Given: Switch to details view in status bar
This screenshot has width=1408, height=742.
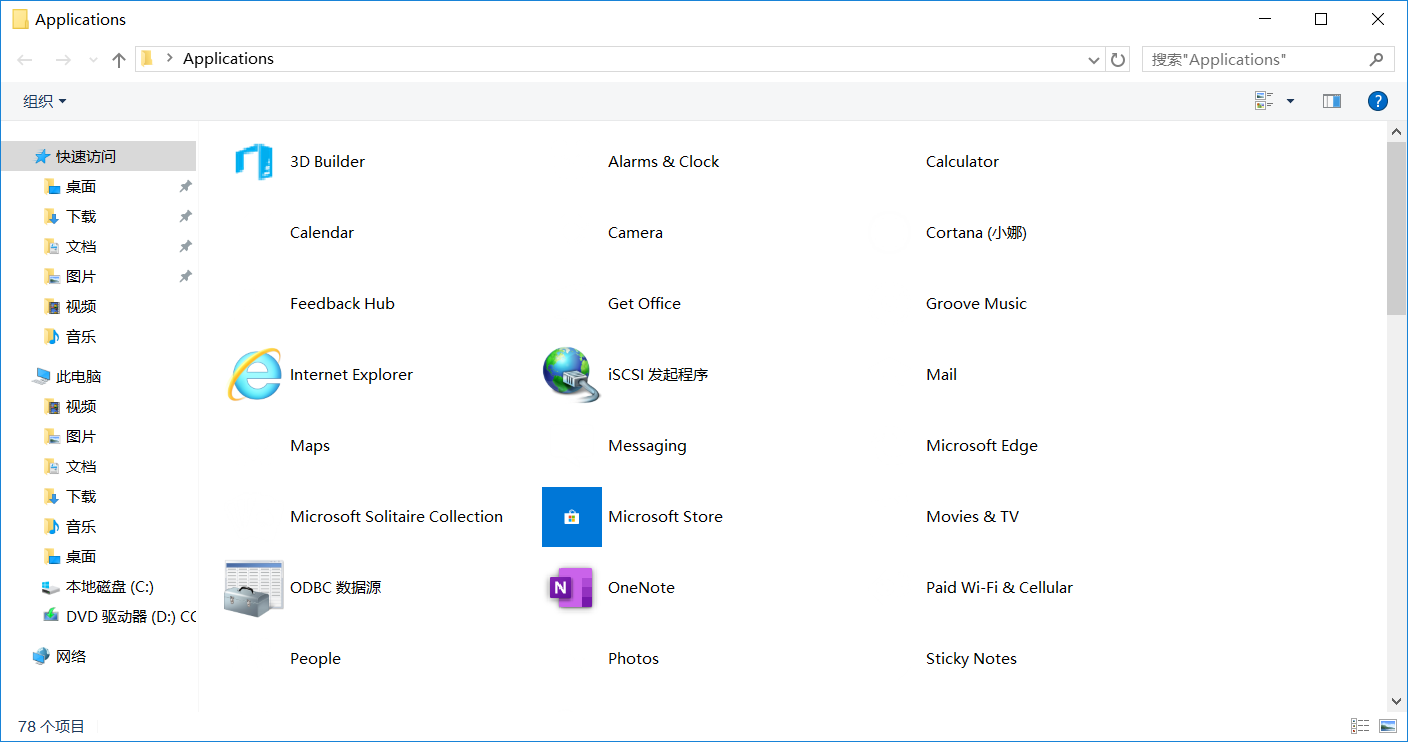Looking at the screenshot, I should [1360, 726].
